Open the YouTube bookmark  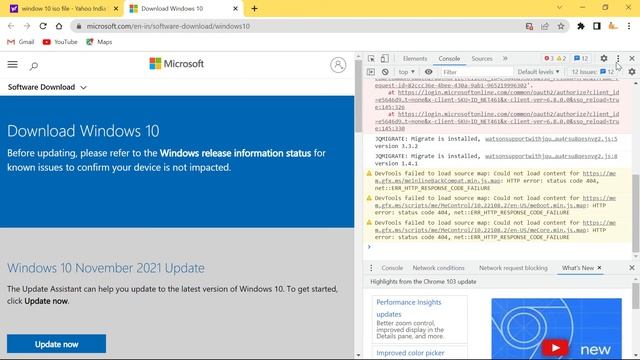60,42
